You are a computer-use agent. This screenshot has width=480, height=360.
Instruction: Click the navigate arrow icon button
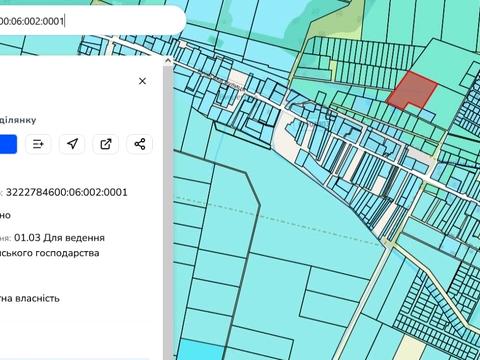[x=72, y=144]
